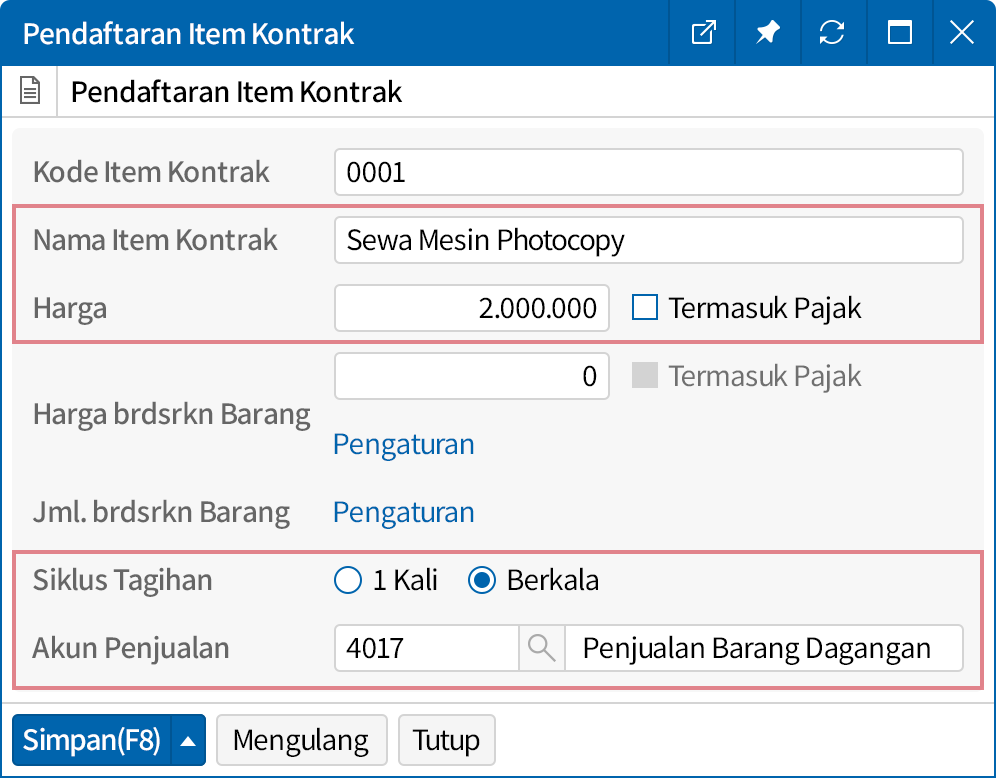The height and width of the screenshot is (778, 996).
Task: Open Pengaturan for Harga brdsrkn Barang
Action: pos(403,444)
